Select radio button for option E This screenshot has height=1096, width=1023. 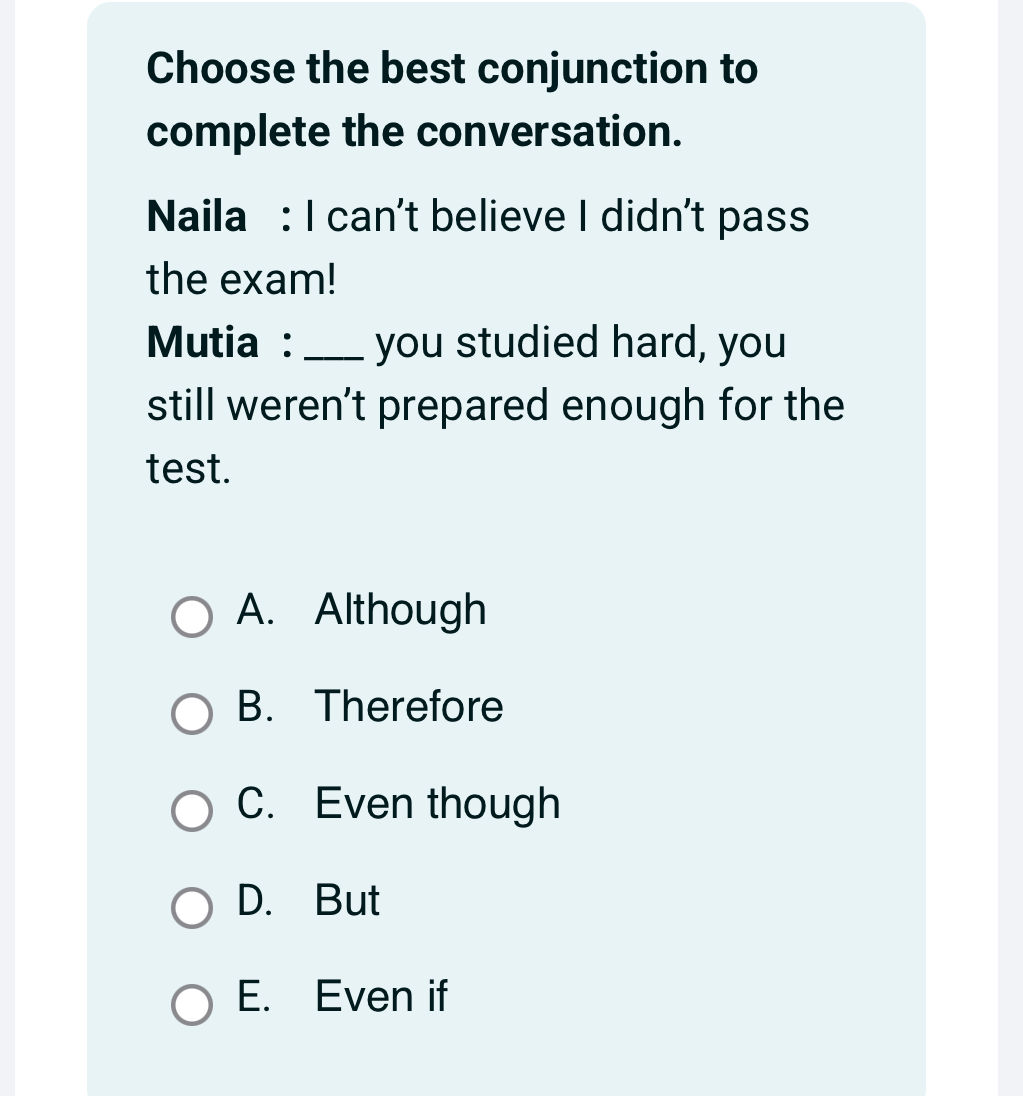191,1005
